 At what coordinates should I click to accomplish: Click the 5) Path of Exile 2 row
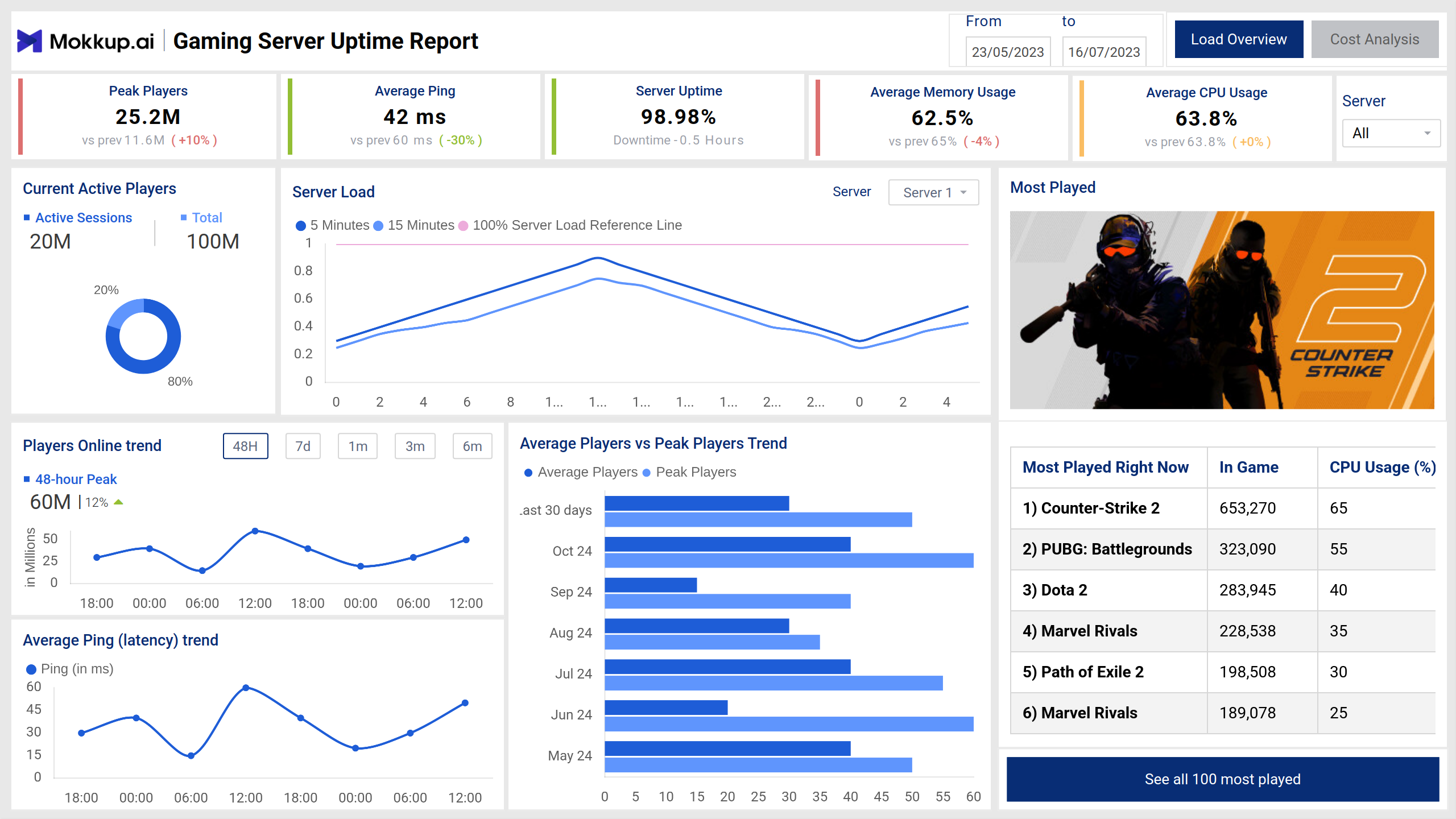(1223, 672)
